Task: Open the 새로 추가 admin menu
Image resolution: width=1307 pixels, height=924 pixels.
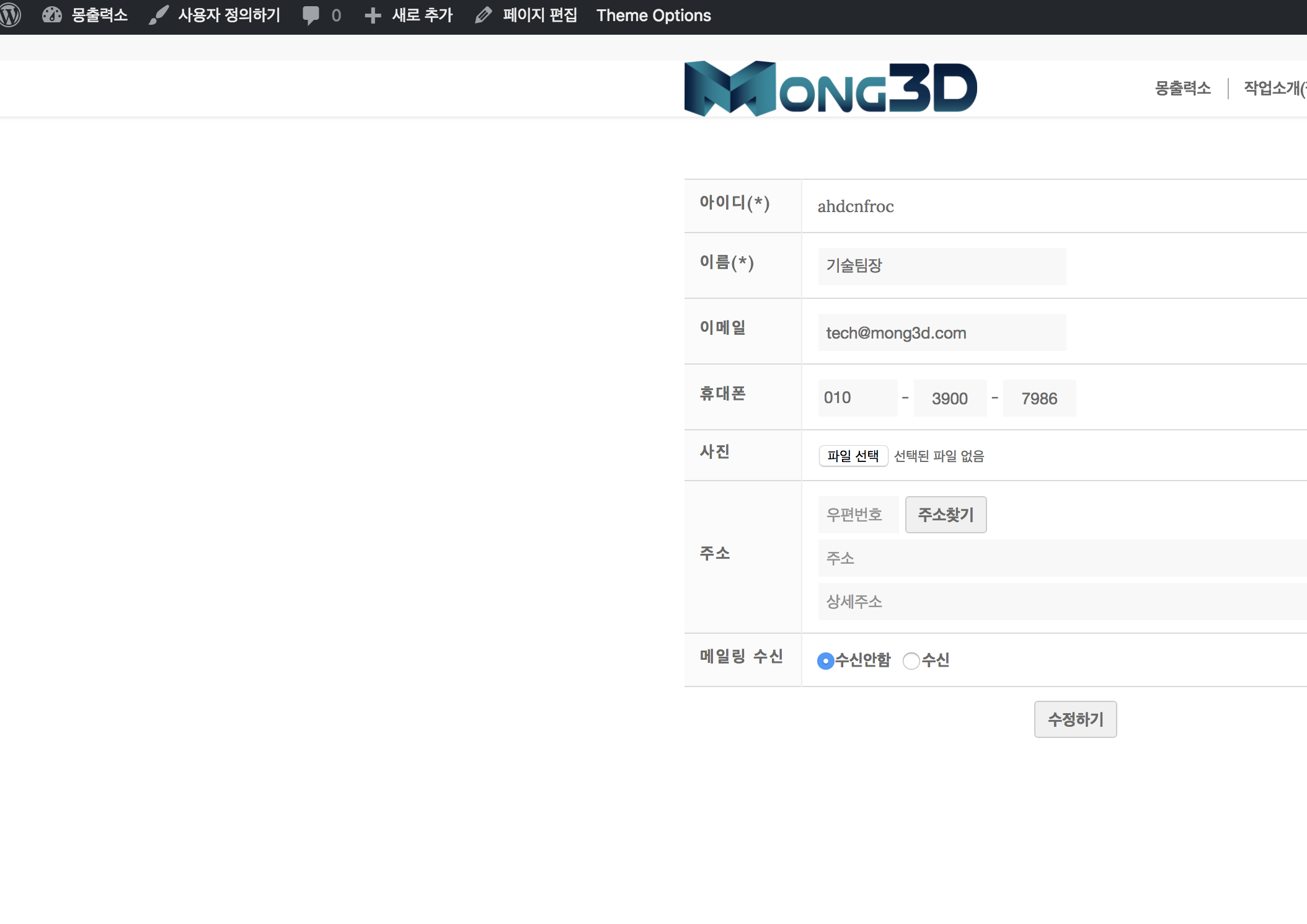Action: 423,16
